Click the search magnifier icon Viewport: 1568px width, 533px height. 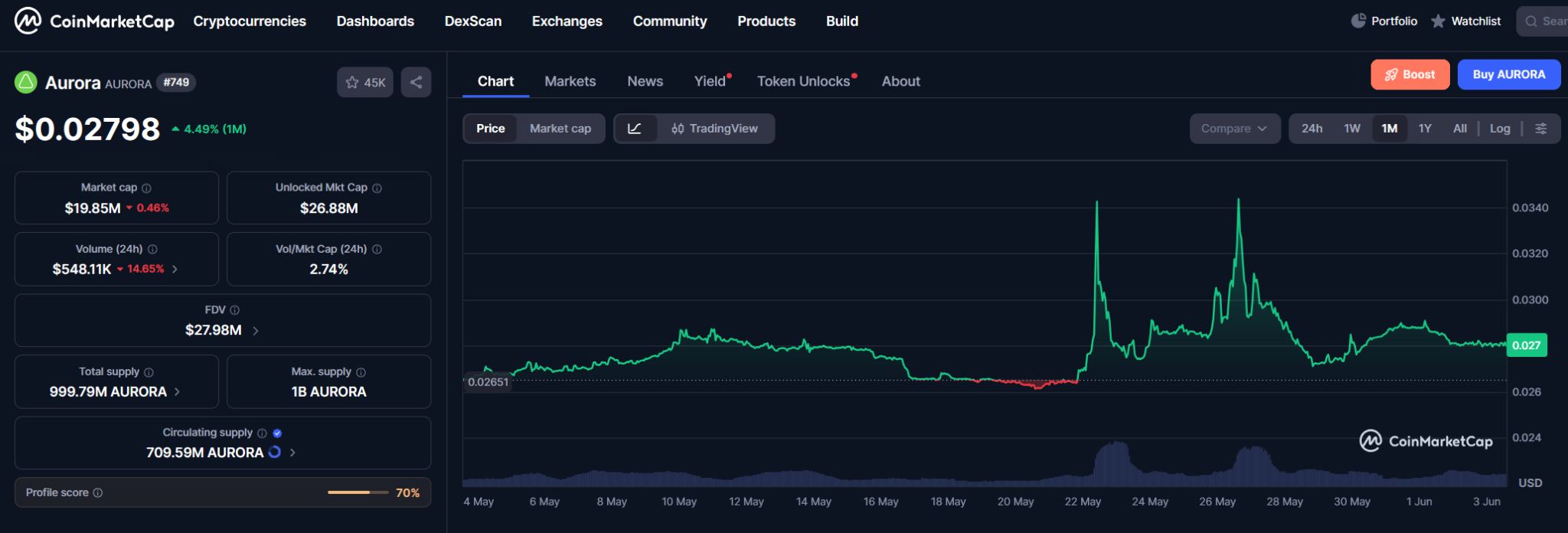1531,21
